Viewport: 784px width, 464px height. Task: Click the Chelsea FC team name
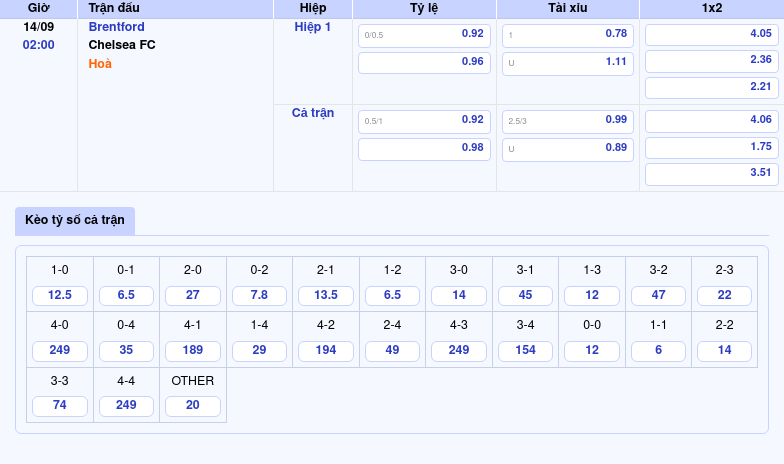pyautogui.click(x=122, y=45)
